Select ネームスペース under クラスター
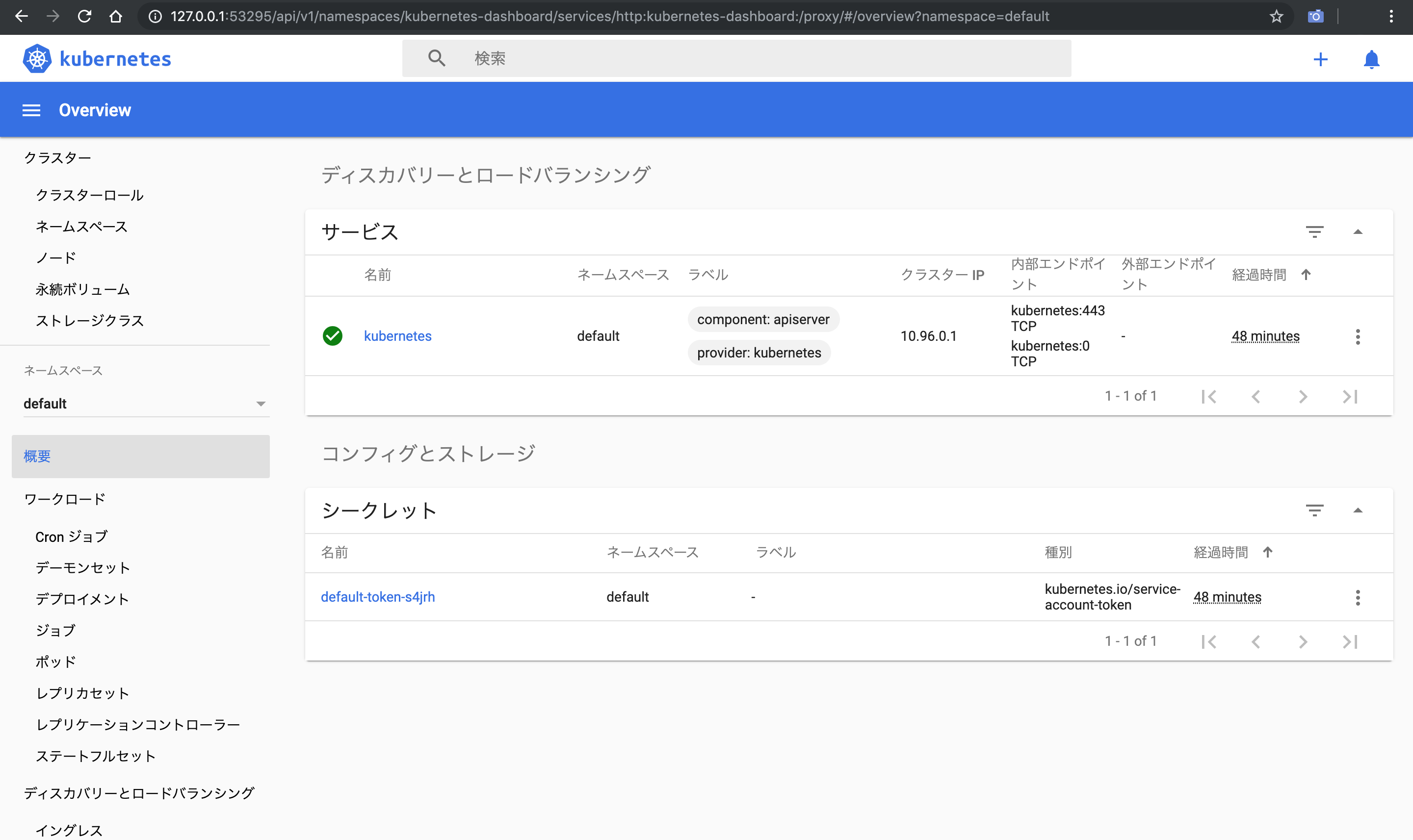The height and width of the screenshot is (840, 1413). click(x=81, y=227)
